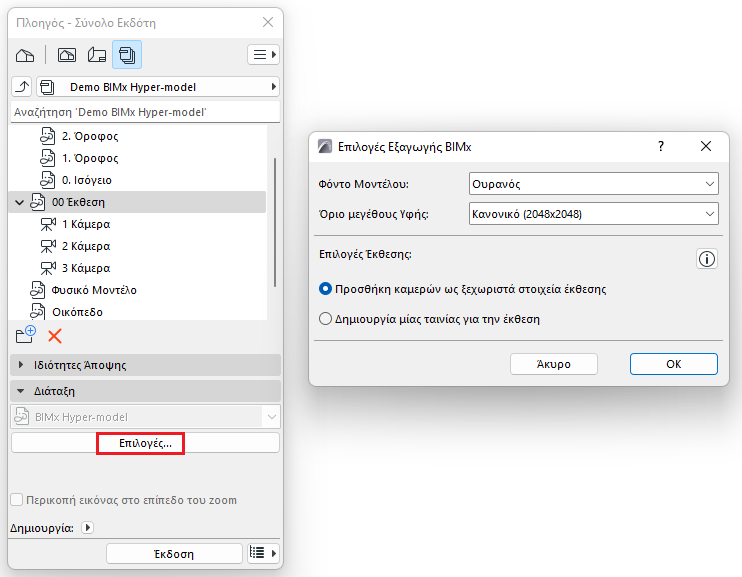The width and height of the screenshot is (742, 577).
Task: Click the new folder icon
Action: coord(26,335)
